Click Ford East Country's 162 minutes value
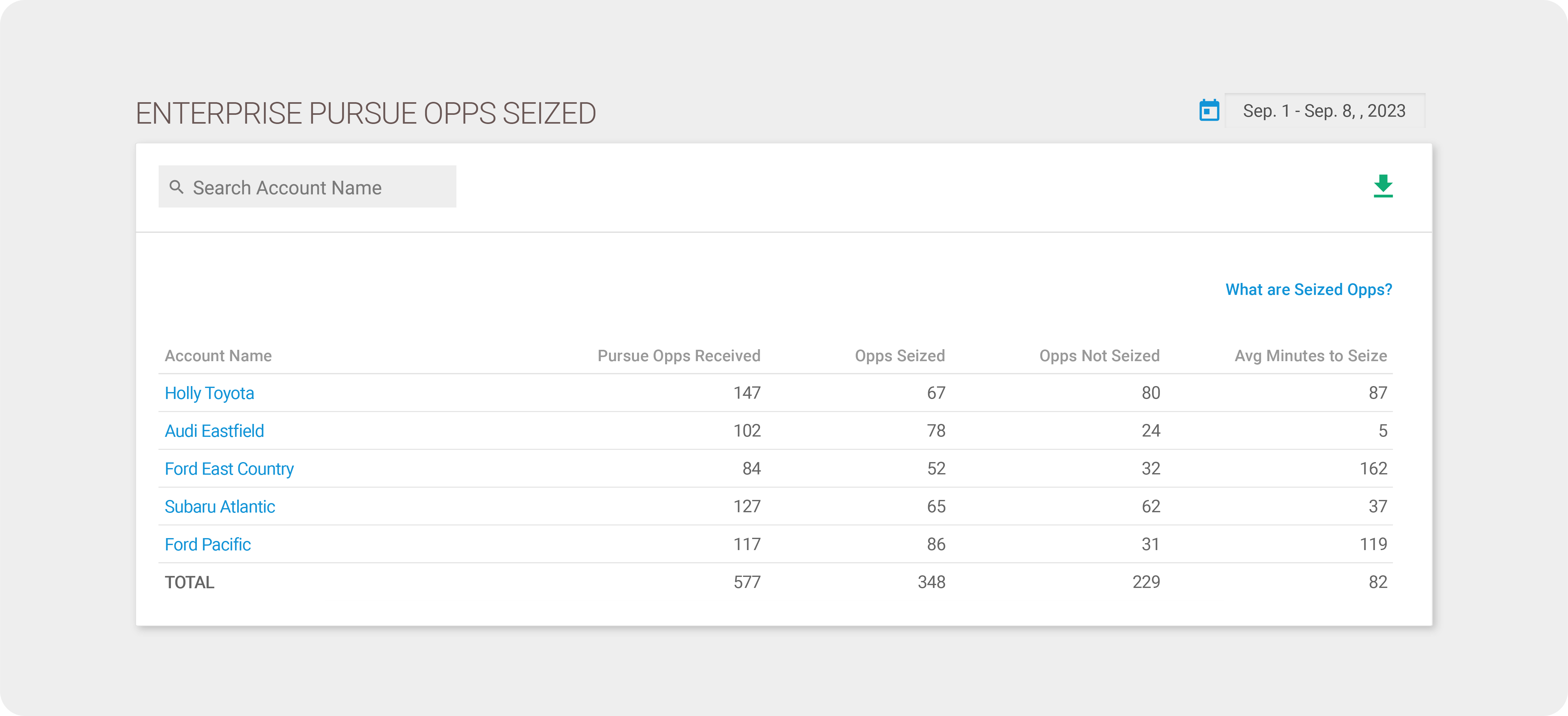Image resolution: width=1568 pixels, height=716 pixels. point(1373,469)
